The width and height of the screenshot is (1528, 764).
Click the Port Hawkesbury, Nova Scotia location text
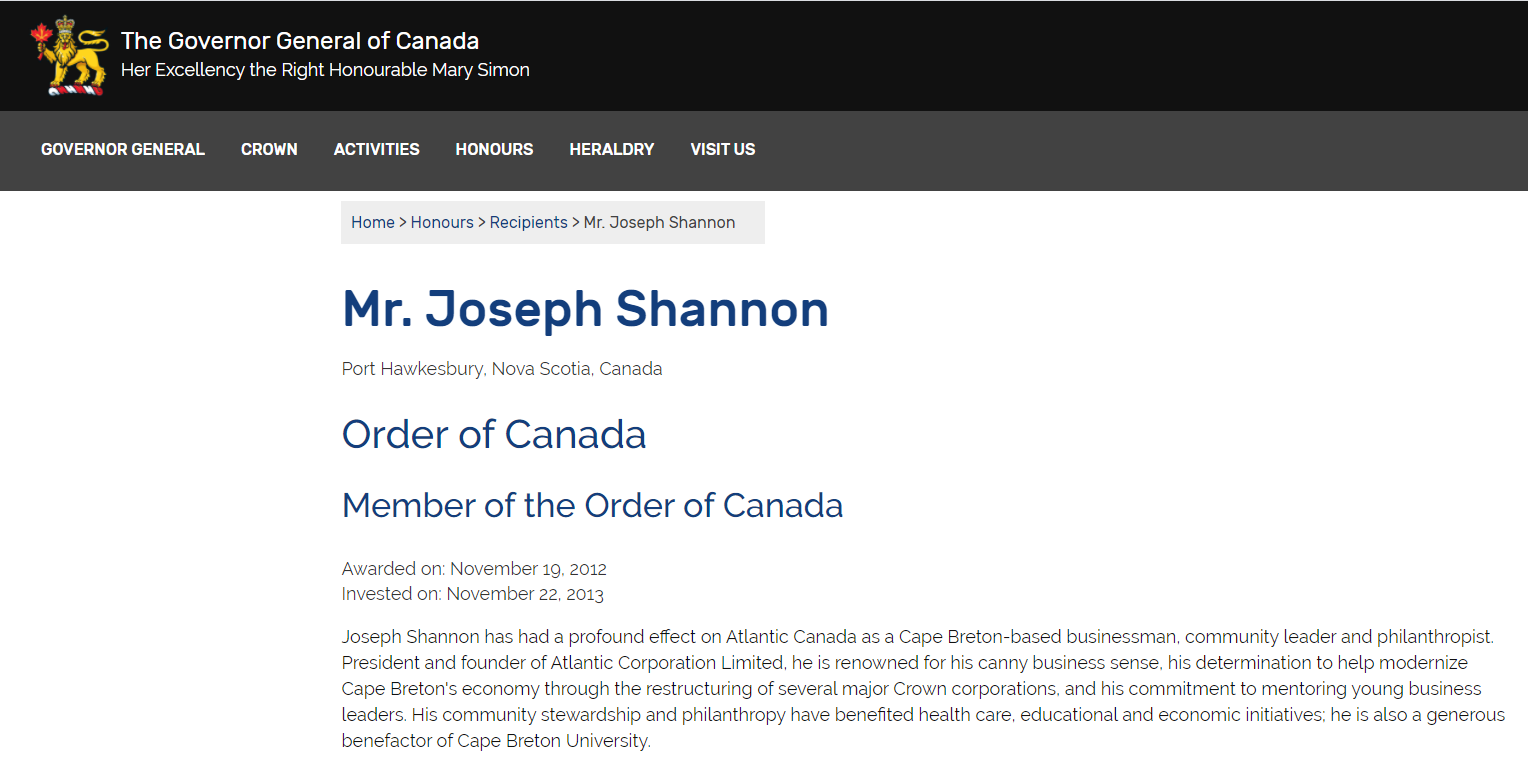[x=502, y=369]
